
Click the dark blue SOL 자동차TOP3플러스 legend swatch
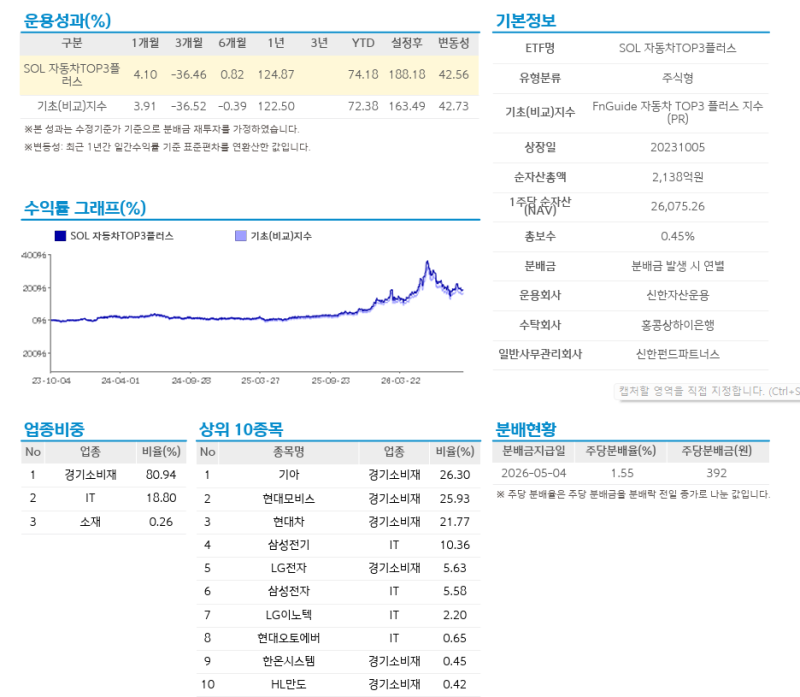(x=60, y=236)
